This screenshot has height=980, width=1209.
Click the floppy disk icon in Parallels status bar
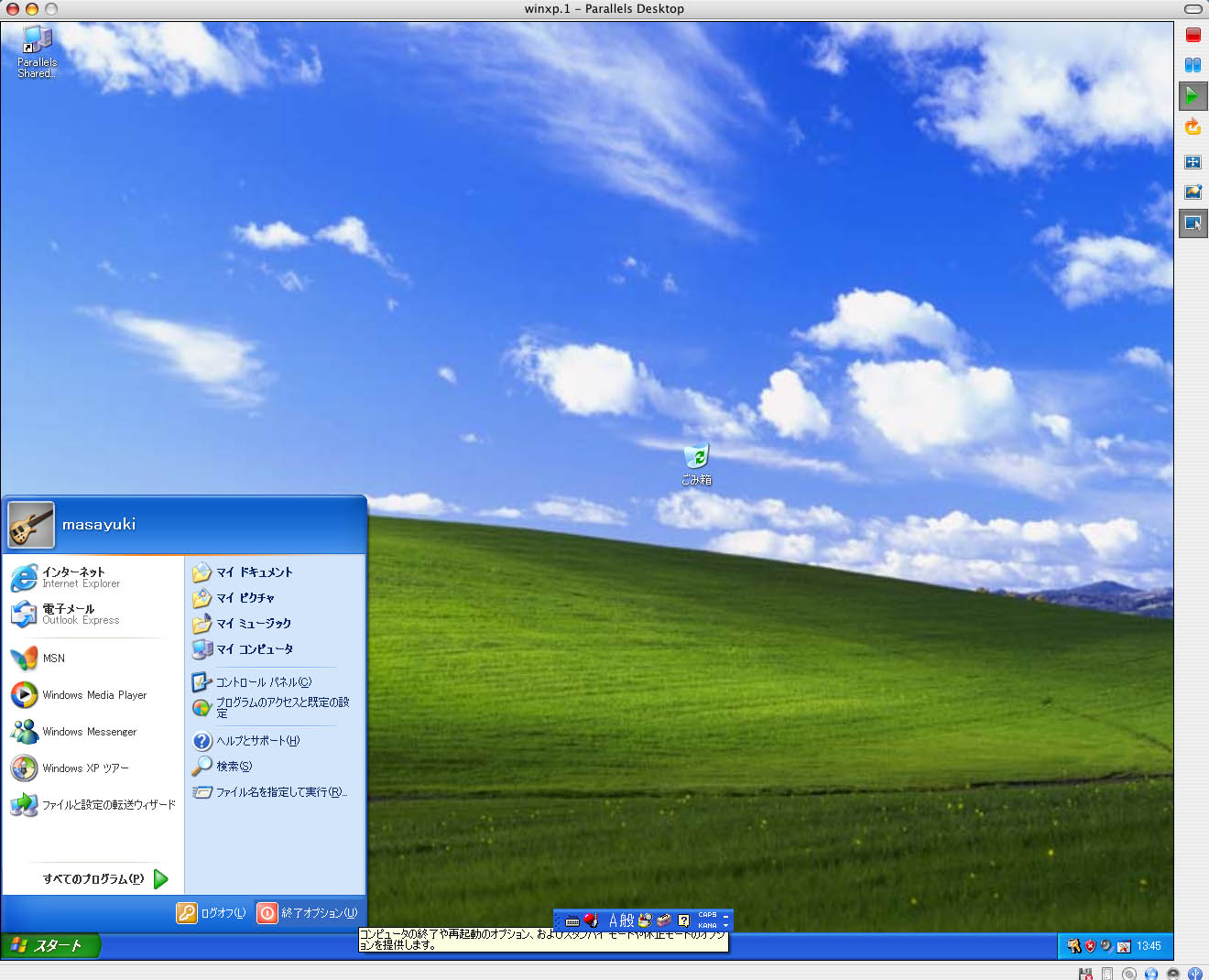[x=1085, y=974]
